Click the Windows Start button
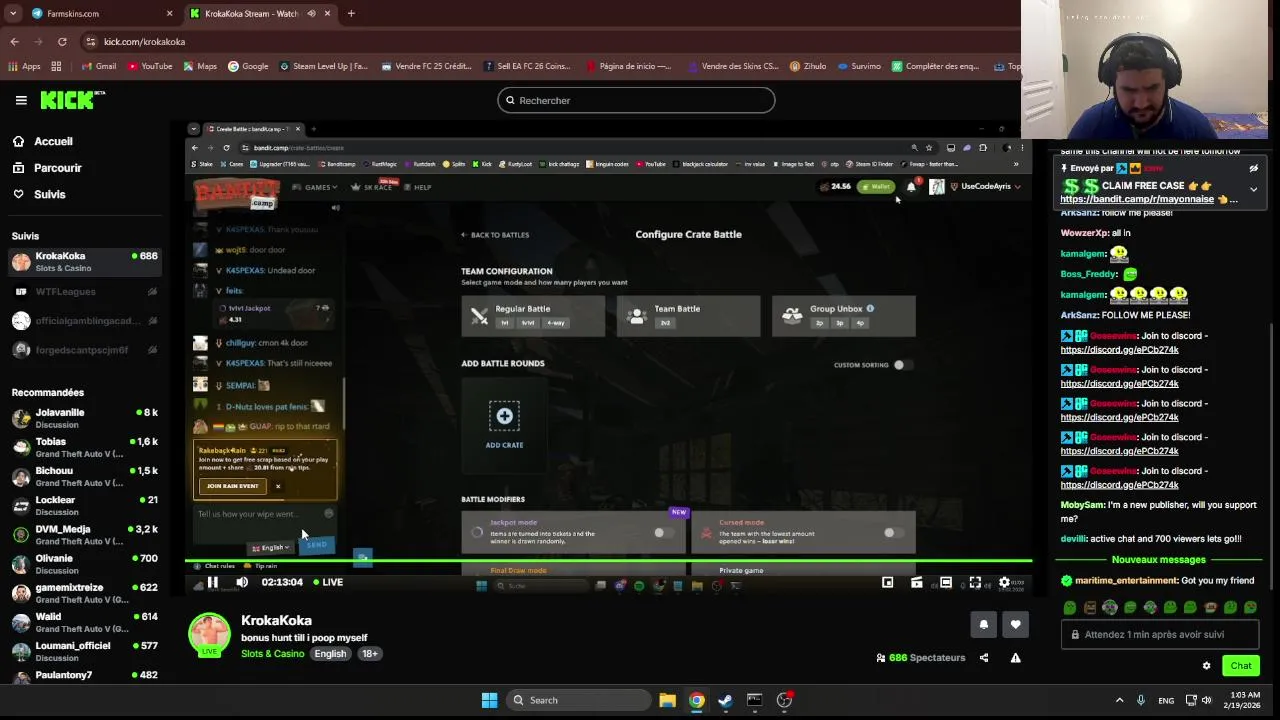The height and width of the screenshot is (720, 1280). (x=489, y=700)
